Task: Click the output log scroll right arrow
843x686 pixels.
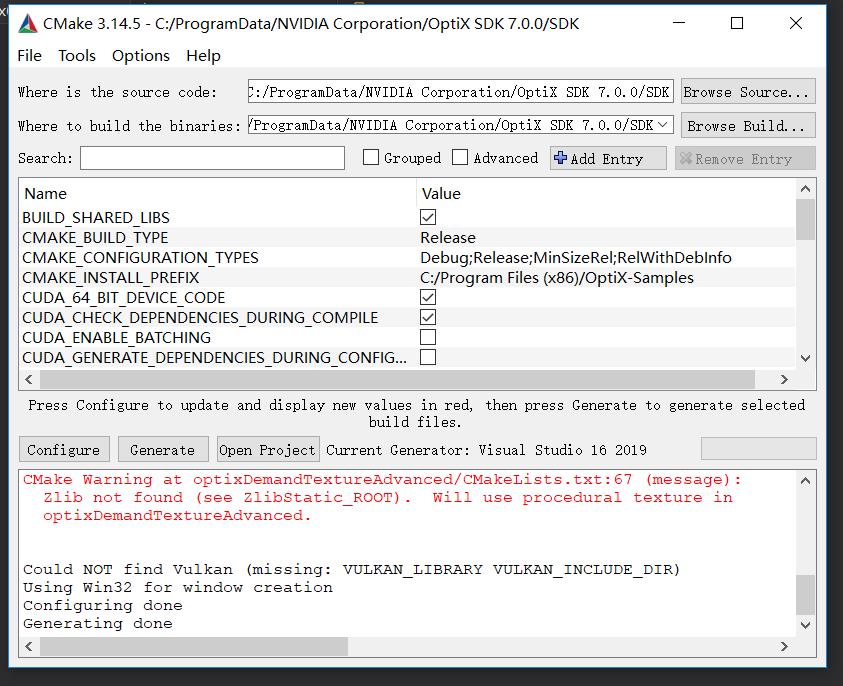Action: [x=784, y=646]
